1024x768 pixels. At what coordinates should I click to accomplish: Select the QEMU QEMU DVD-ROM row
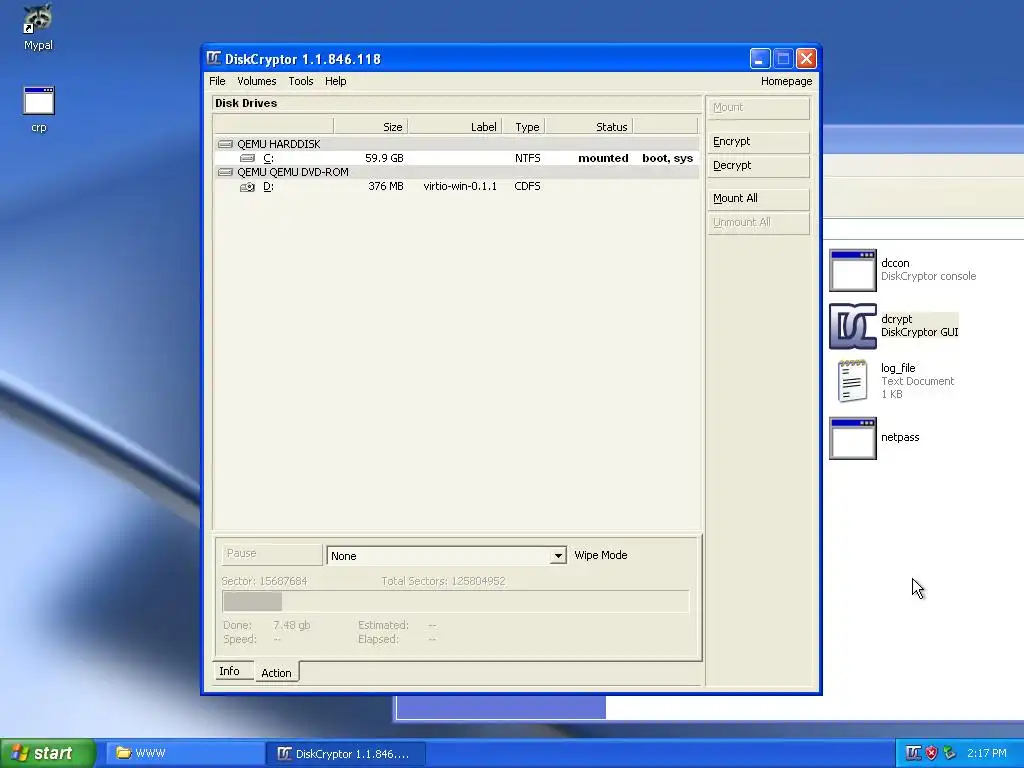pyautogui.click(x=456, y=172)
